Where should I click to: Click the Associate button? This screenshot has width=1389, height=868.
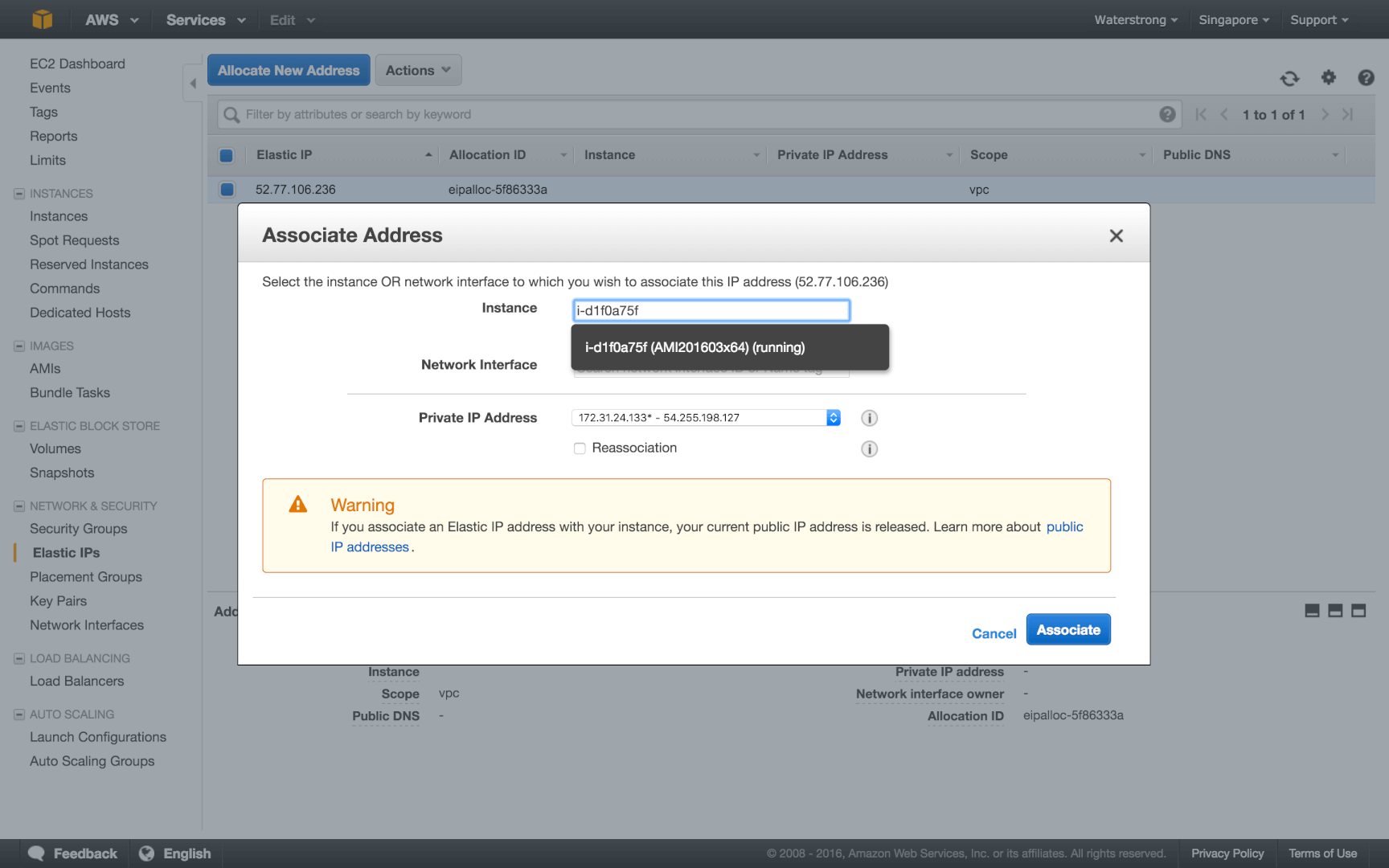tap(1068, 629)
